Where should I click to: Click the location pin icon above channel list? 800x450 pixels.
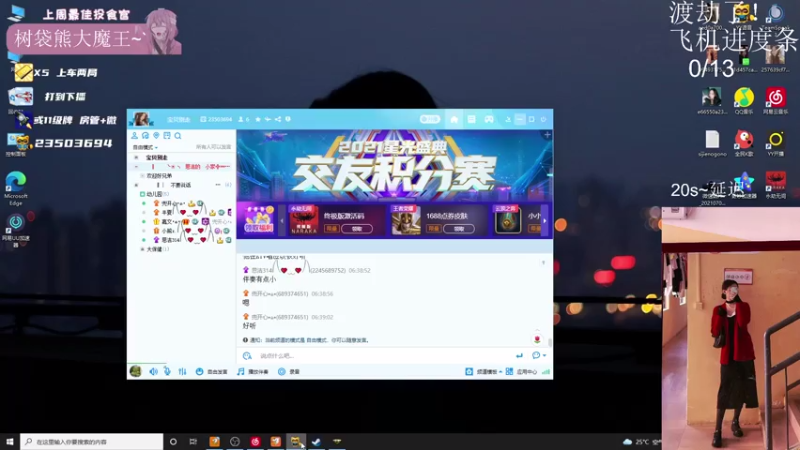pos(156,136)
